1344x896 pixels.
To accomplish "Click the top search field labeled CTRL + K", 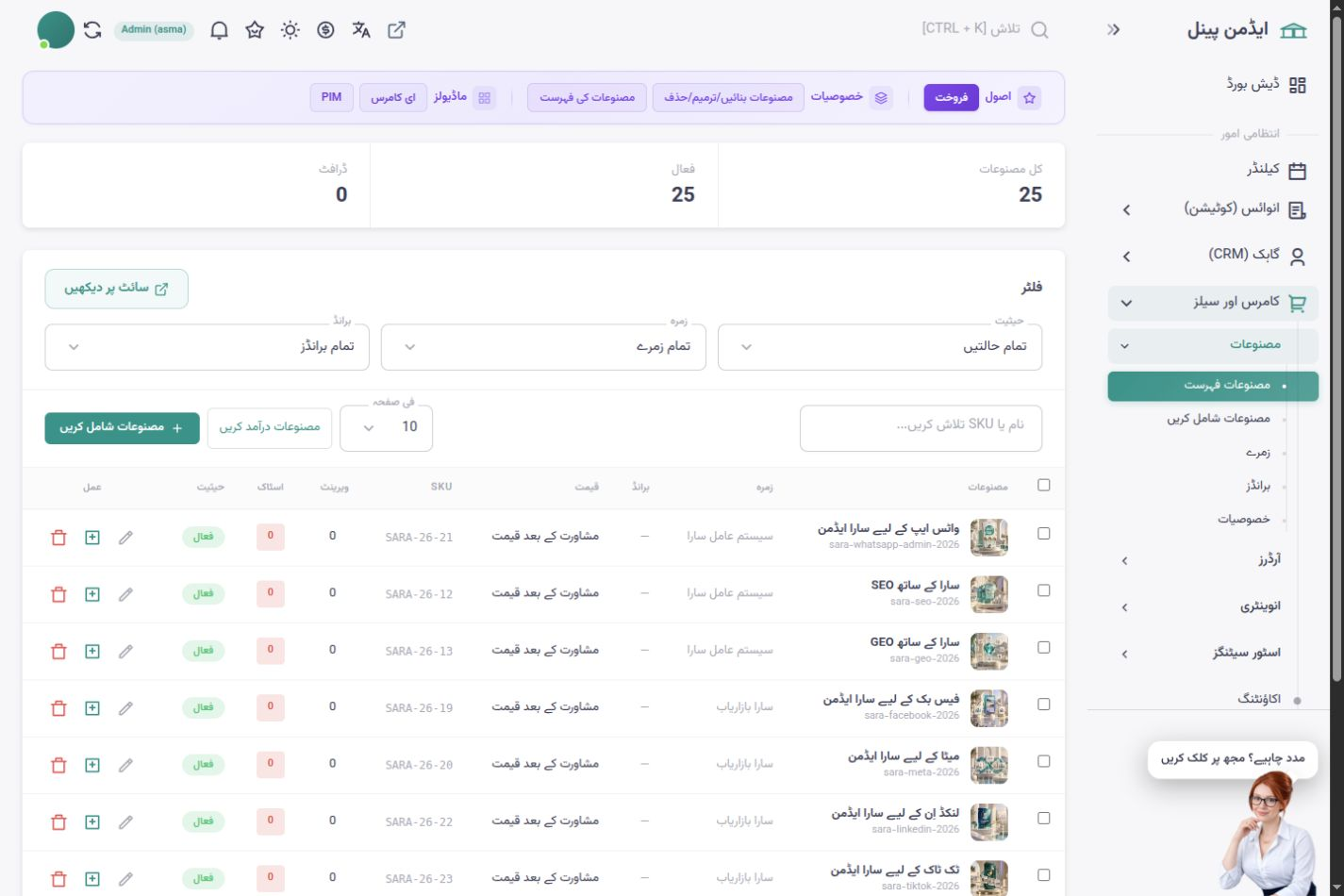I will pos(985,29).
